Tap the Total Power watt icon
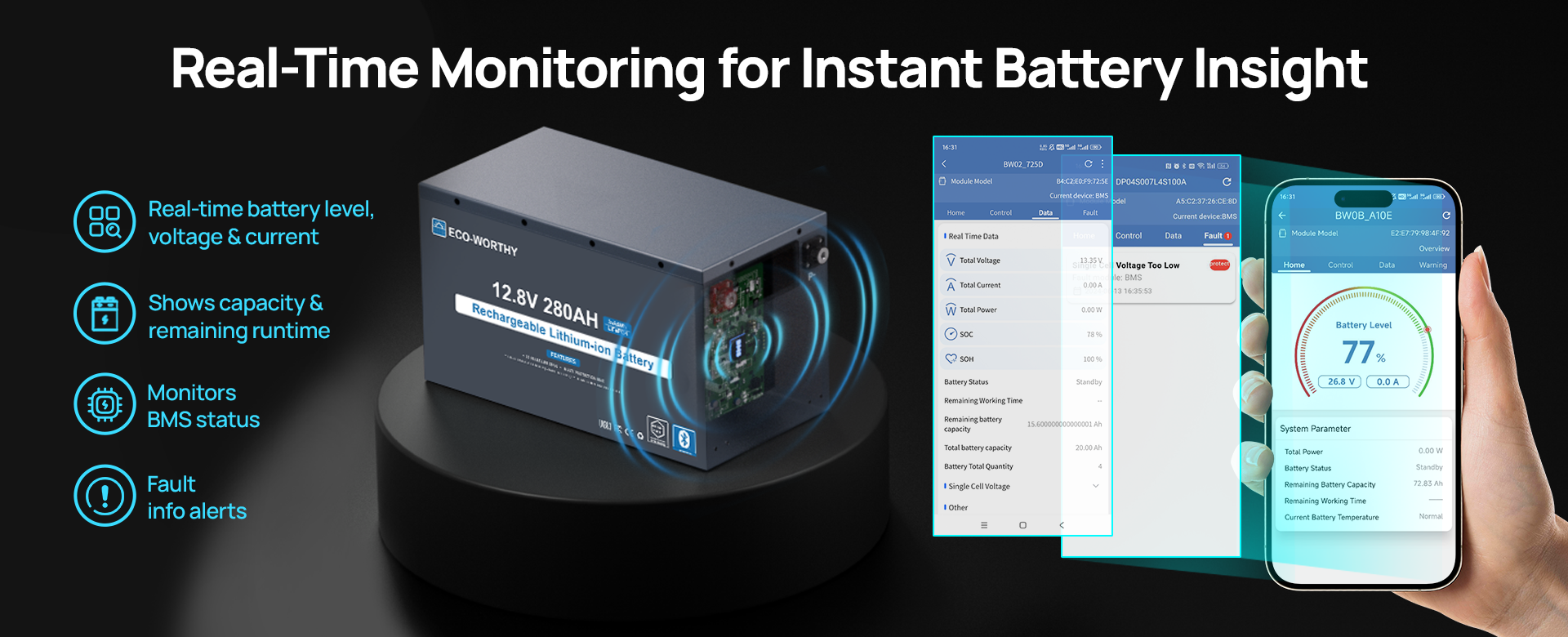The height and width of the screenshot is (637, 1568). pyautogui.click(x=951, y=310)
